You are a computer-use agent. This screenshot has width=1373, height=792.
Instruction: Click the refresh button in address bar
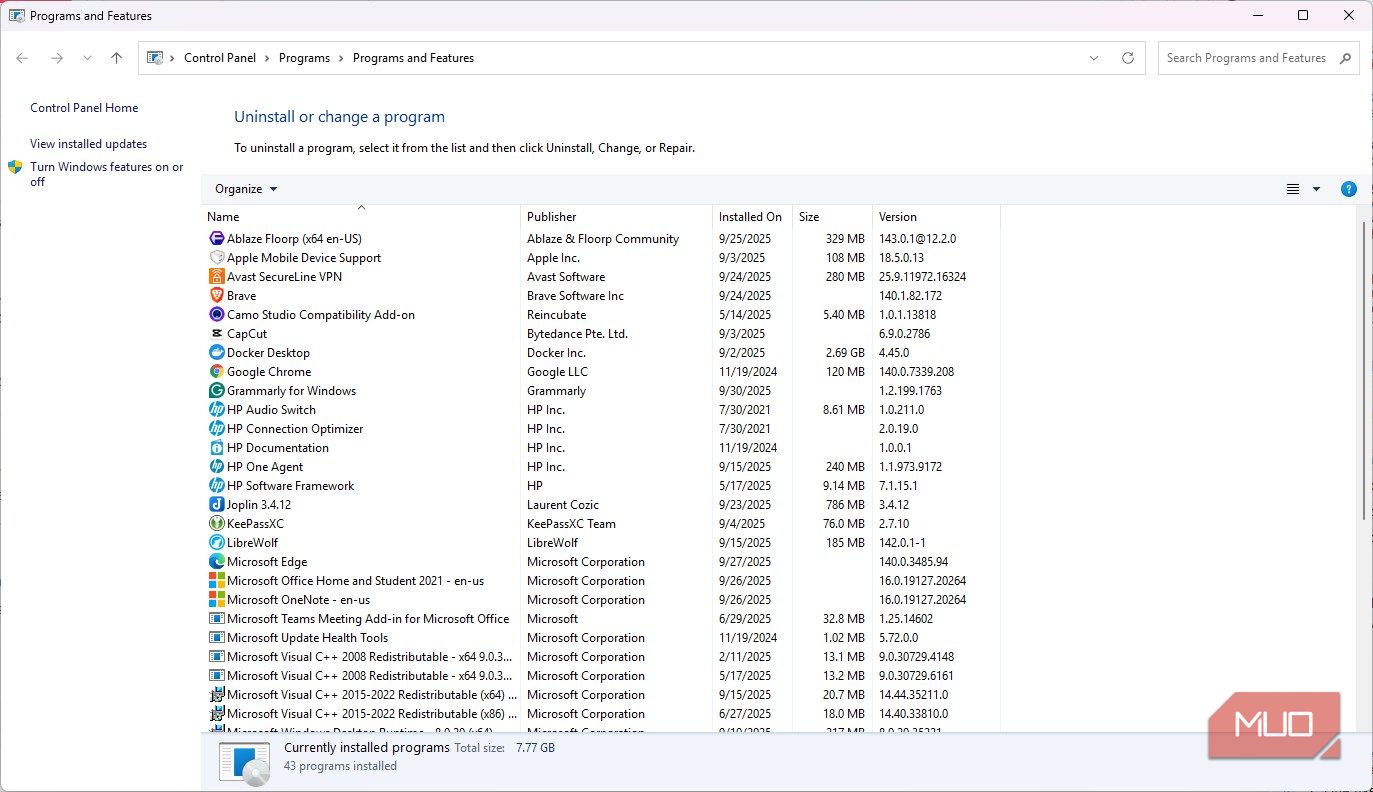click(x=1128, y=58)
